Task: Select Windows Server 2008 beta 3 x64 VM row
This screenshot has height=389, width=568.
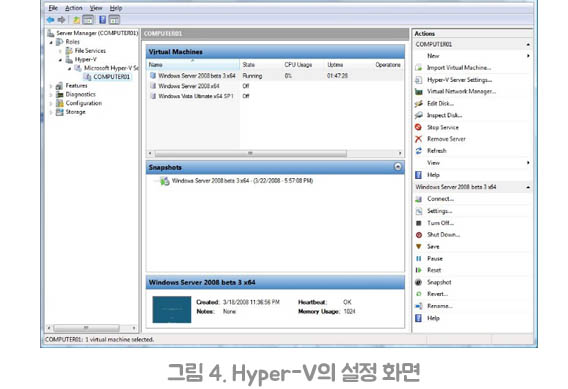Action: click(275, 76)
